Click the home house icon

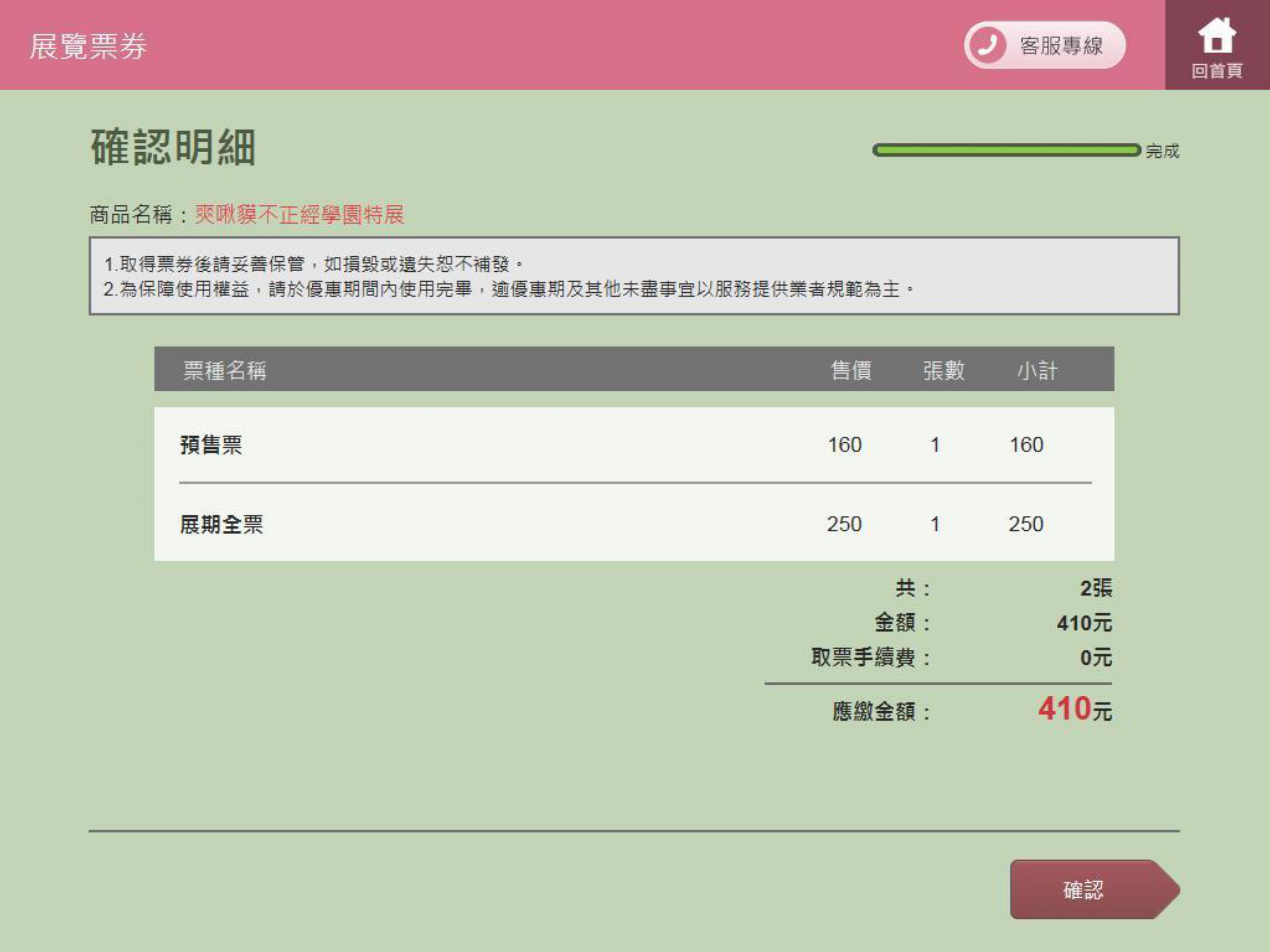pos(1217,36)
